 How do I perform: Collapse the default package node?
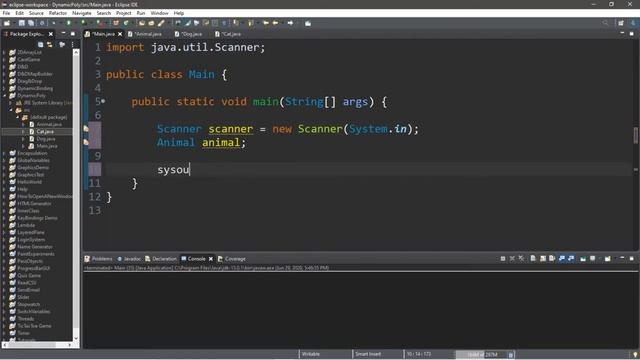[18, 117]
